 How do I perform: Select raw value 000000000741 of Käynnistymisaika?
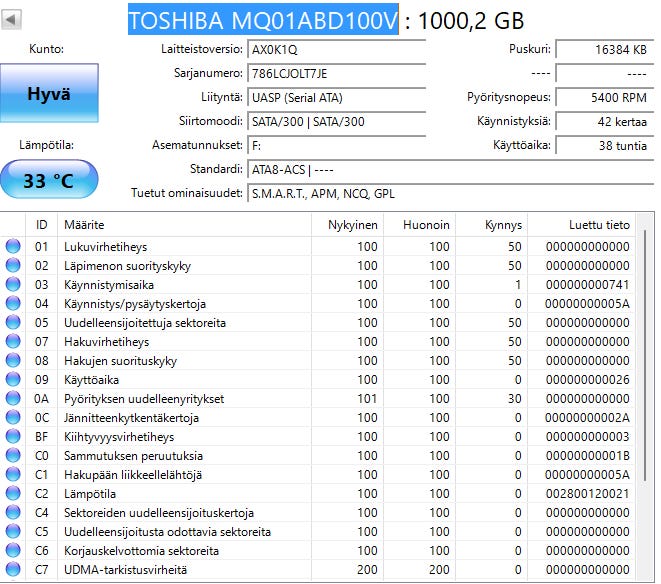pyautogui.click(x=587, y=285)
